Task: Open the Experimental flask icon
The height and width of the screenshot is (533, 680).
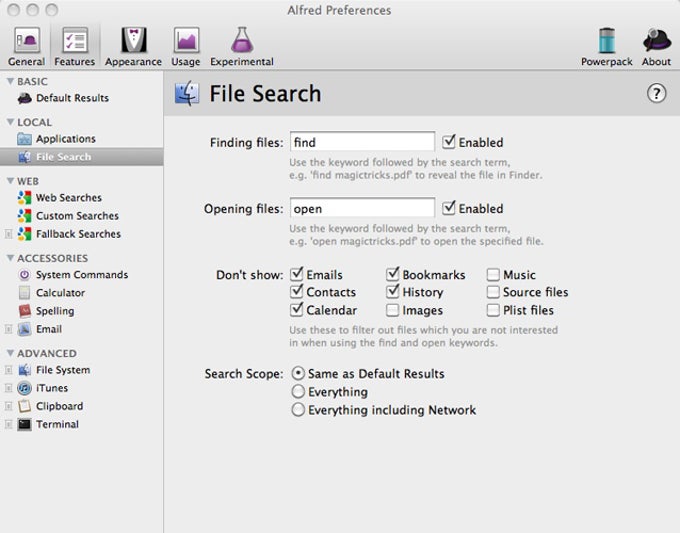Action: (x=242, y=40)
